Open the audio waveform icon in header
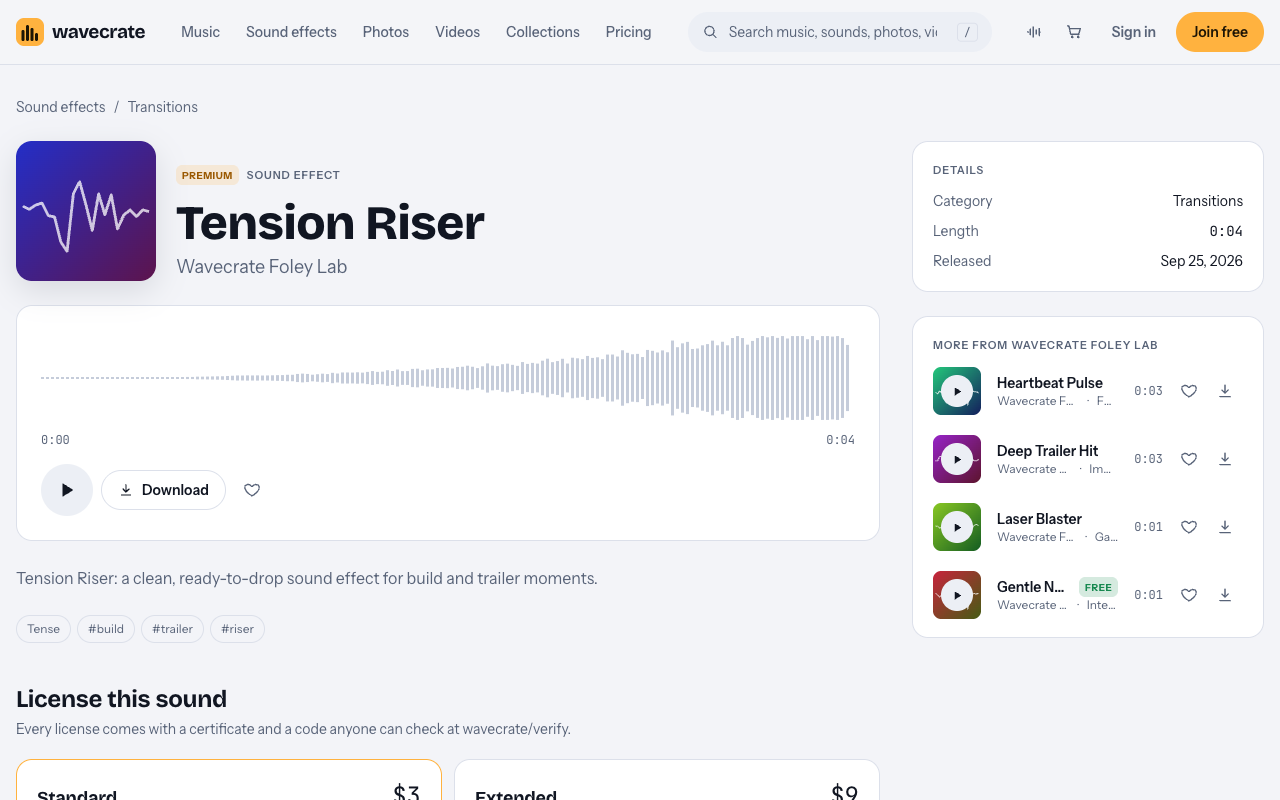1280x800 pixels. coord(1034,32)
